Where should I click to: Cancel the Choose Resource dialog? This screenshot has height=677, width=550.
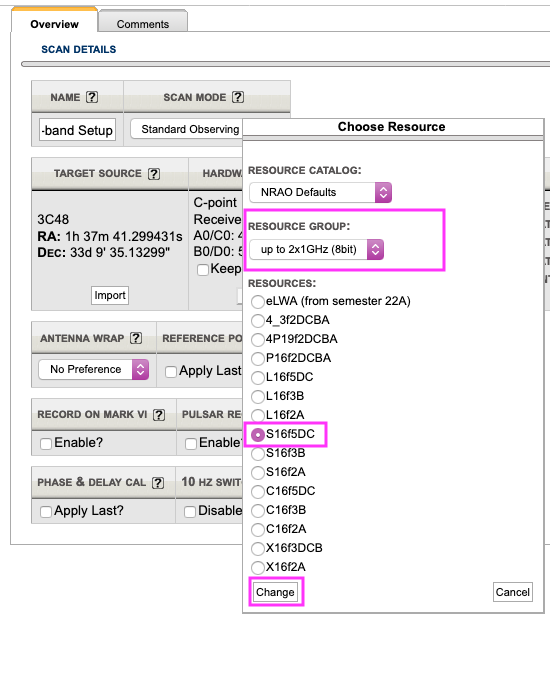[512, 592]
